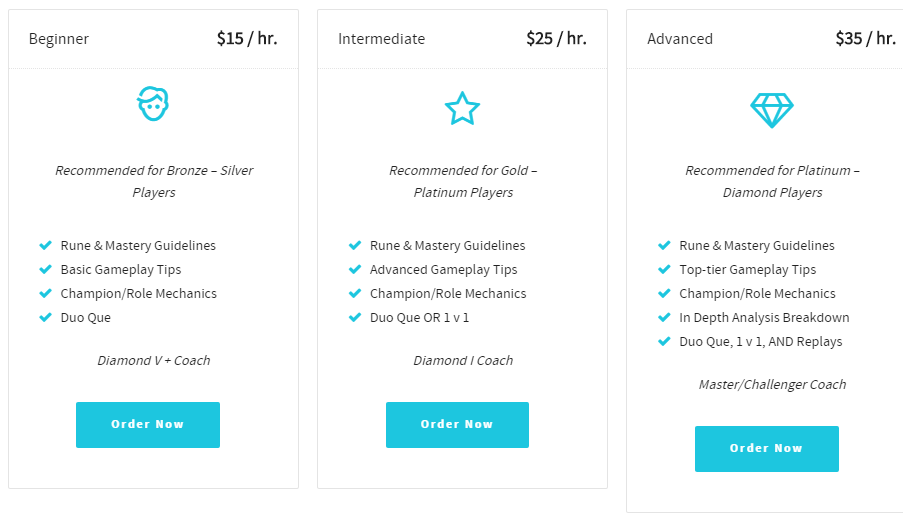Click checkmark beside Advanced Gameplay Tips
The height and width of the screenshot is (524, 903).
pos(355,269)
